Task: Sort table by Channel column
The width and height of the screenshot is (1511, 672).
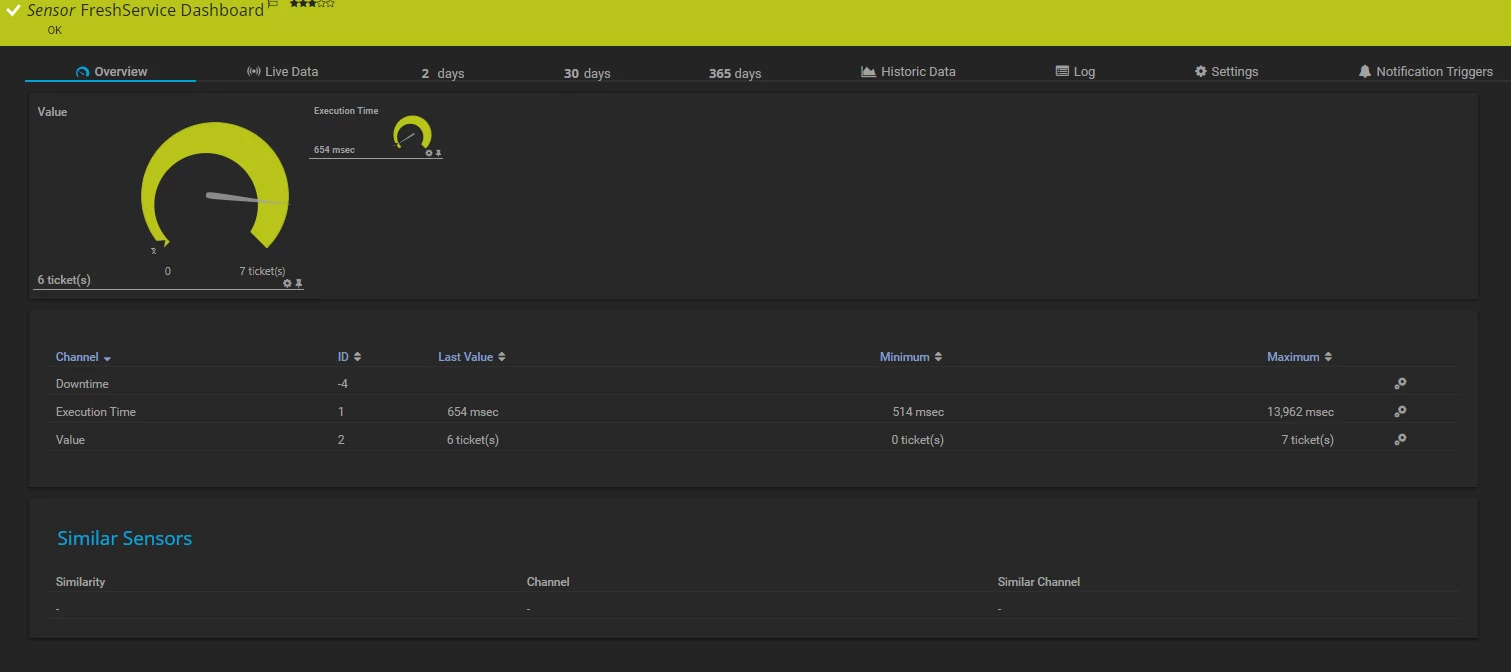Action: (83, 357)
